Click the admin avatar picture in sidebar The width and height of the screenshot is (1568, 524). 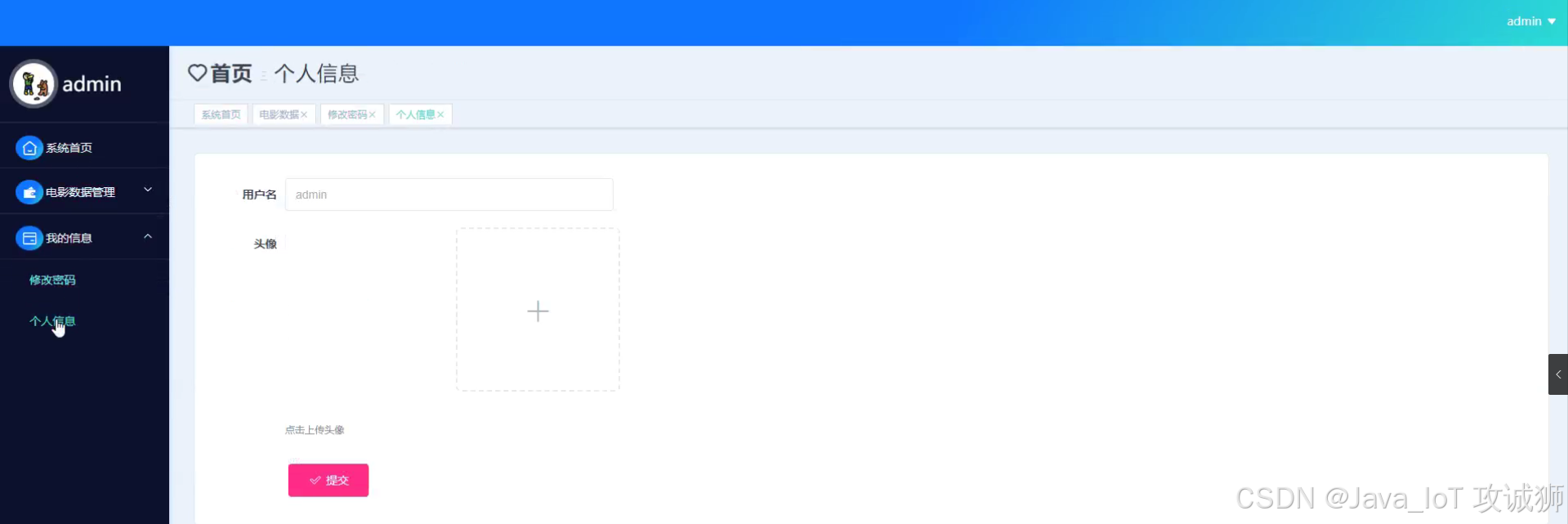click(34, 83)
